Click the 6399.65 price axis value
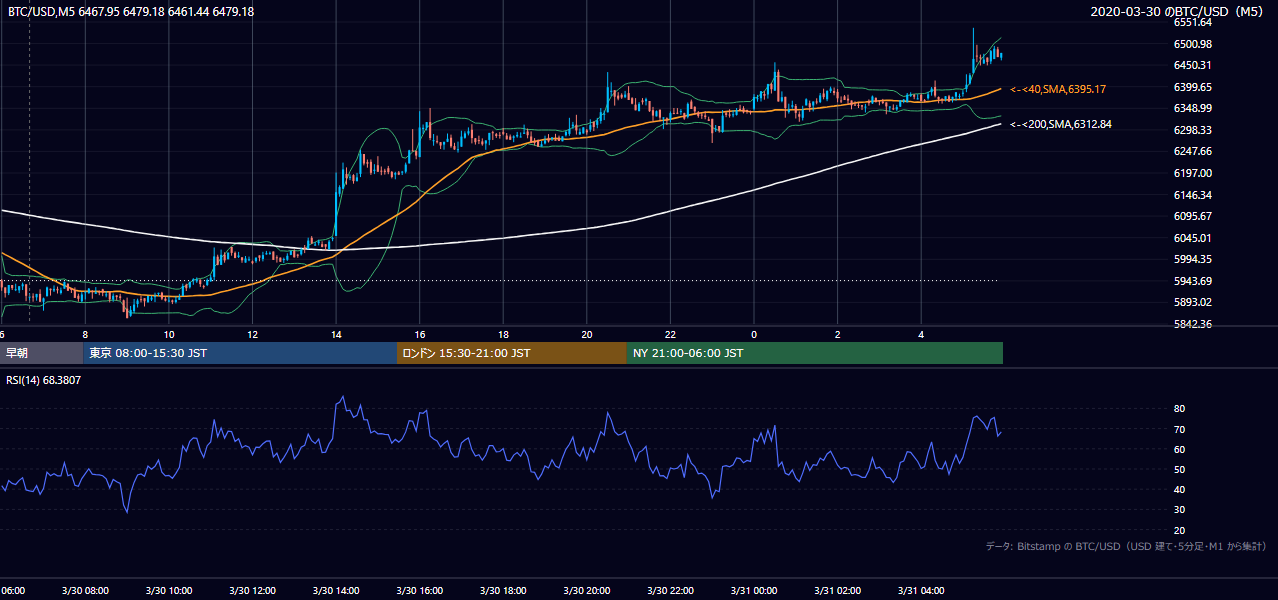Screen dimensions: 1278x600 pos(1193,87)
